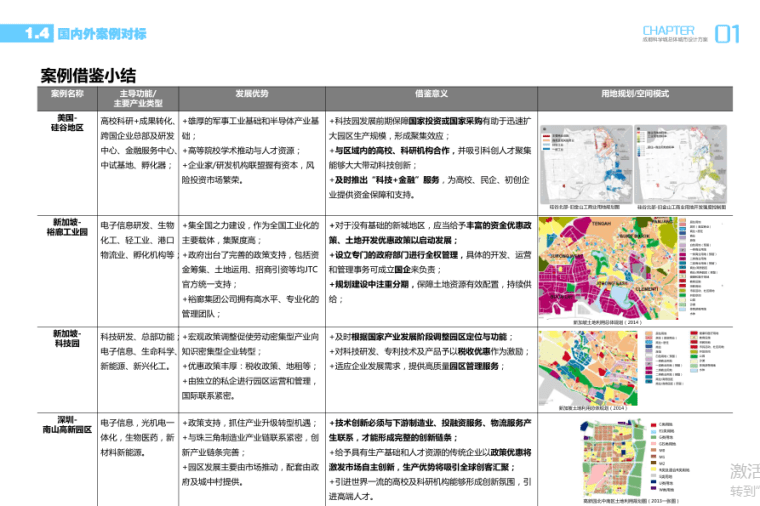This screenshot has width=760, height=506.
Task: Click the 1.4 section number badge
Action: (27, 33)
